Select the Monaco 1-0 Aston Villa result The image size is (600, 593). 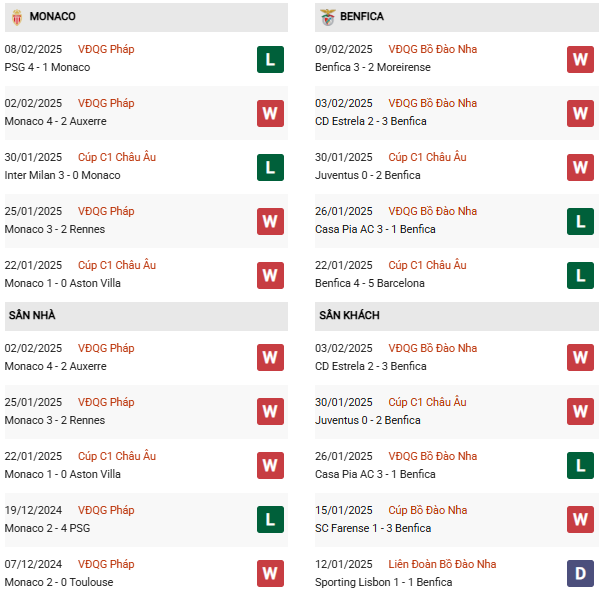pyautogui.click(x=58, y=283)
